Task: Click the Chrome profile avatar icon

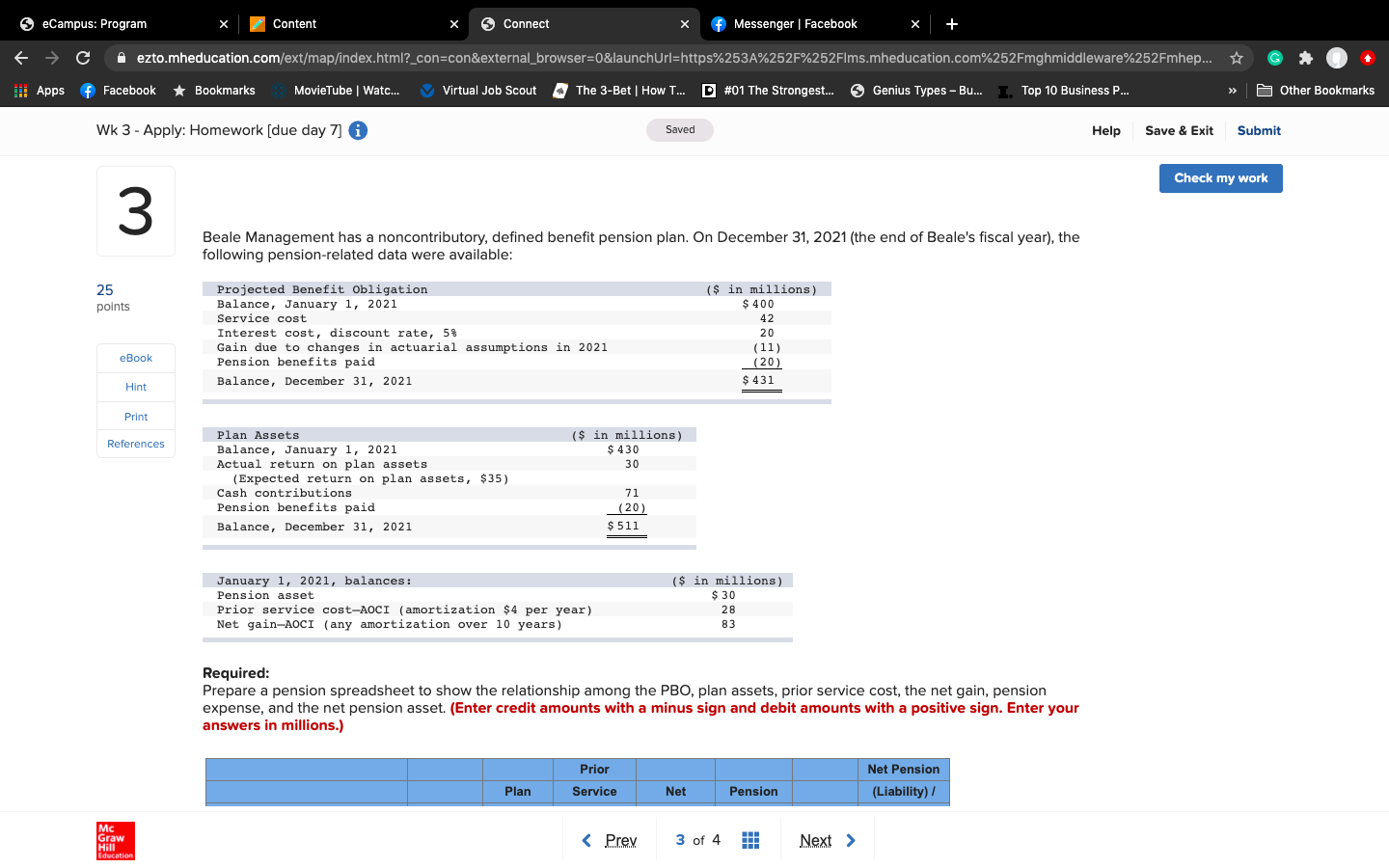Action: 1337,58
